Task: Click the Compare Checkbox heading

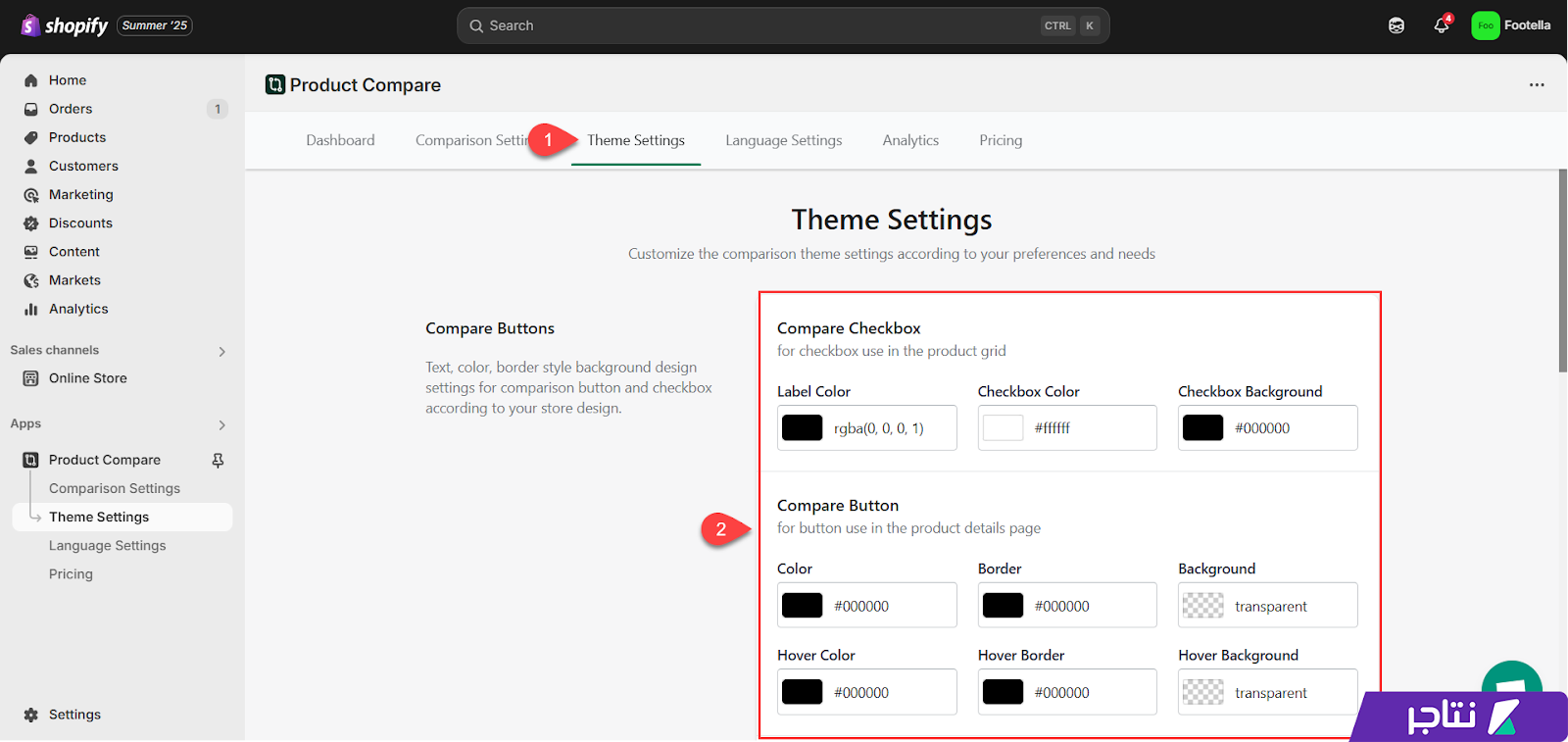Action: click(x=849, y=328)
